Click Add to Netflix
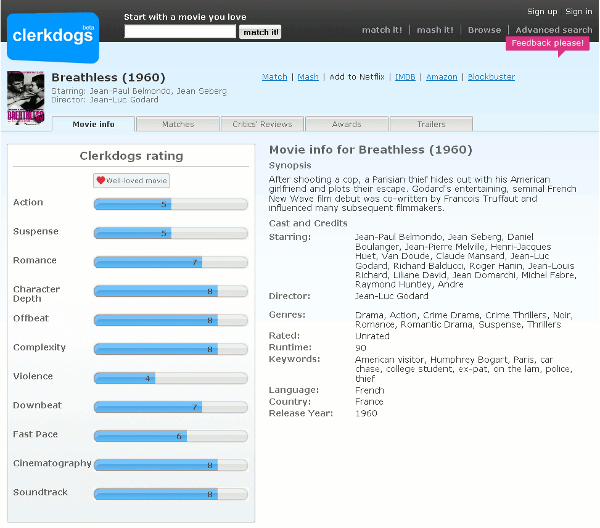This screenshot has width=600, height=528. pos(357,77)
